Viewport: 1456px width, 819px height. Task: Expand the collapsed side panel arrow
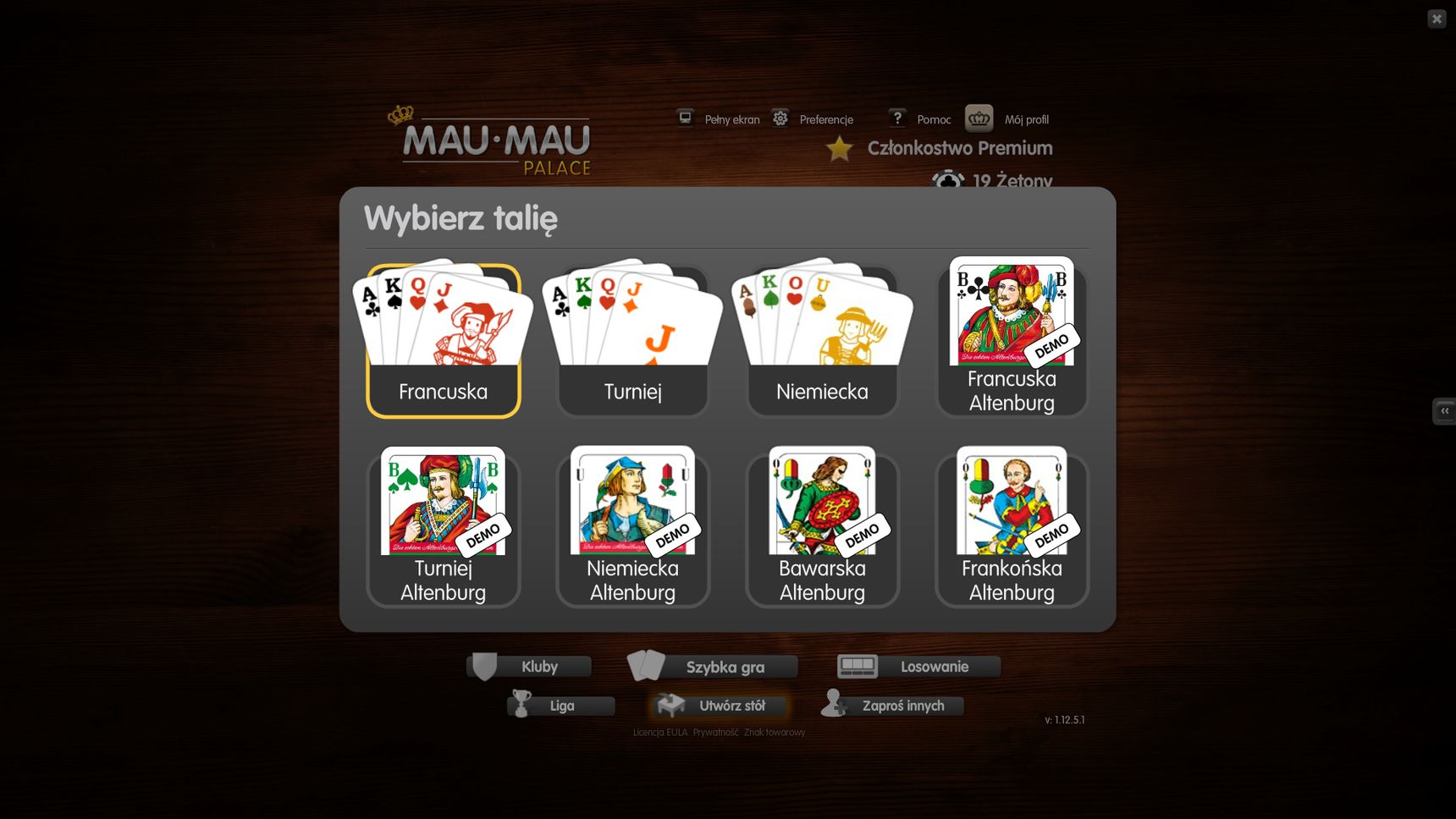pyautogui.click(x=1444, y=411)
